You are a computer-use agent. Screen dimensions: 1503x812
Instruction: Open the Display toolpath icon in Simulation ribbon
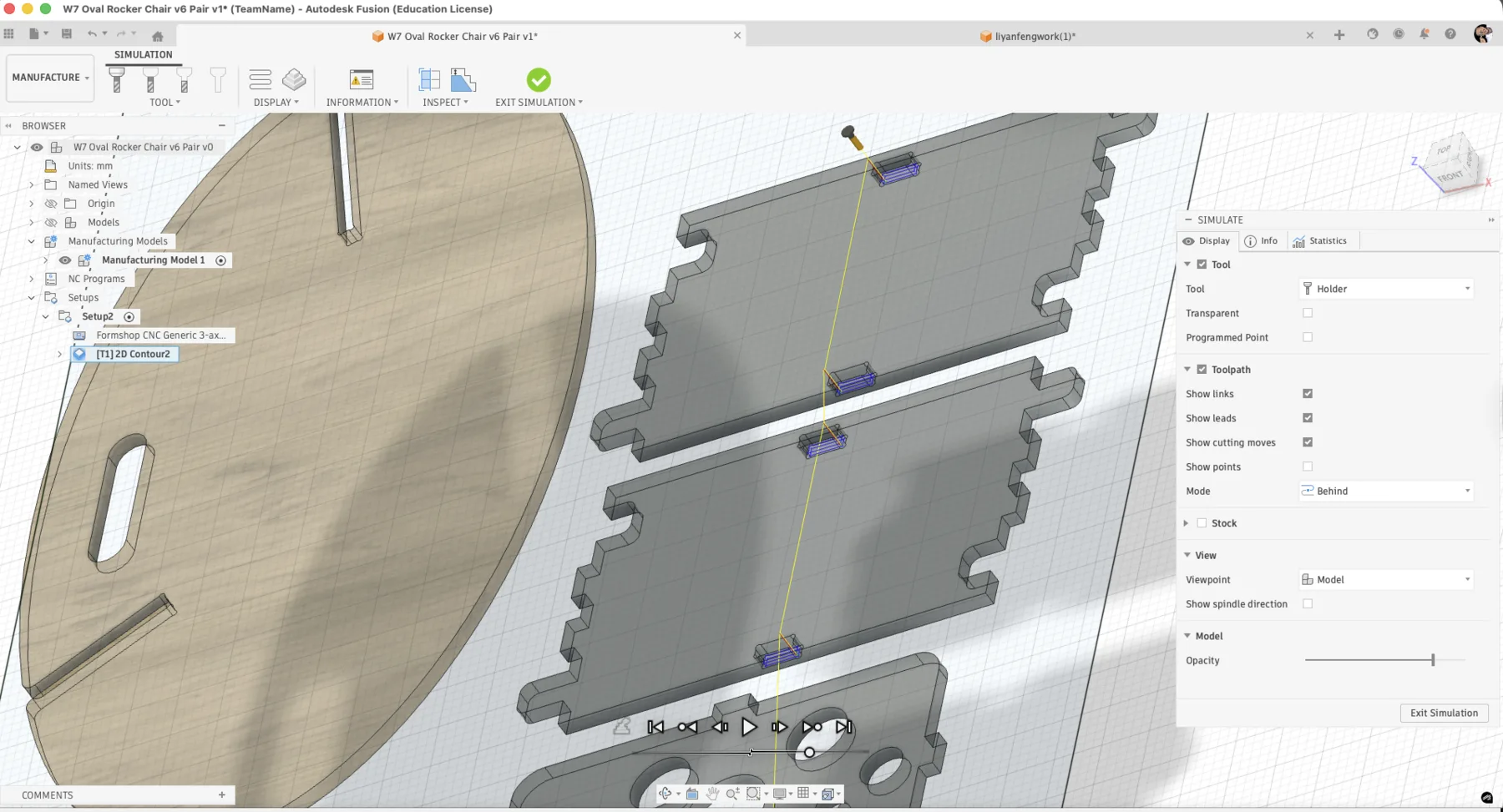261,79
